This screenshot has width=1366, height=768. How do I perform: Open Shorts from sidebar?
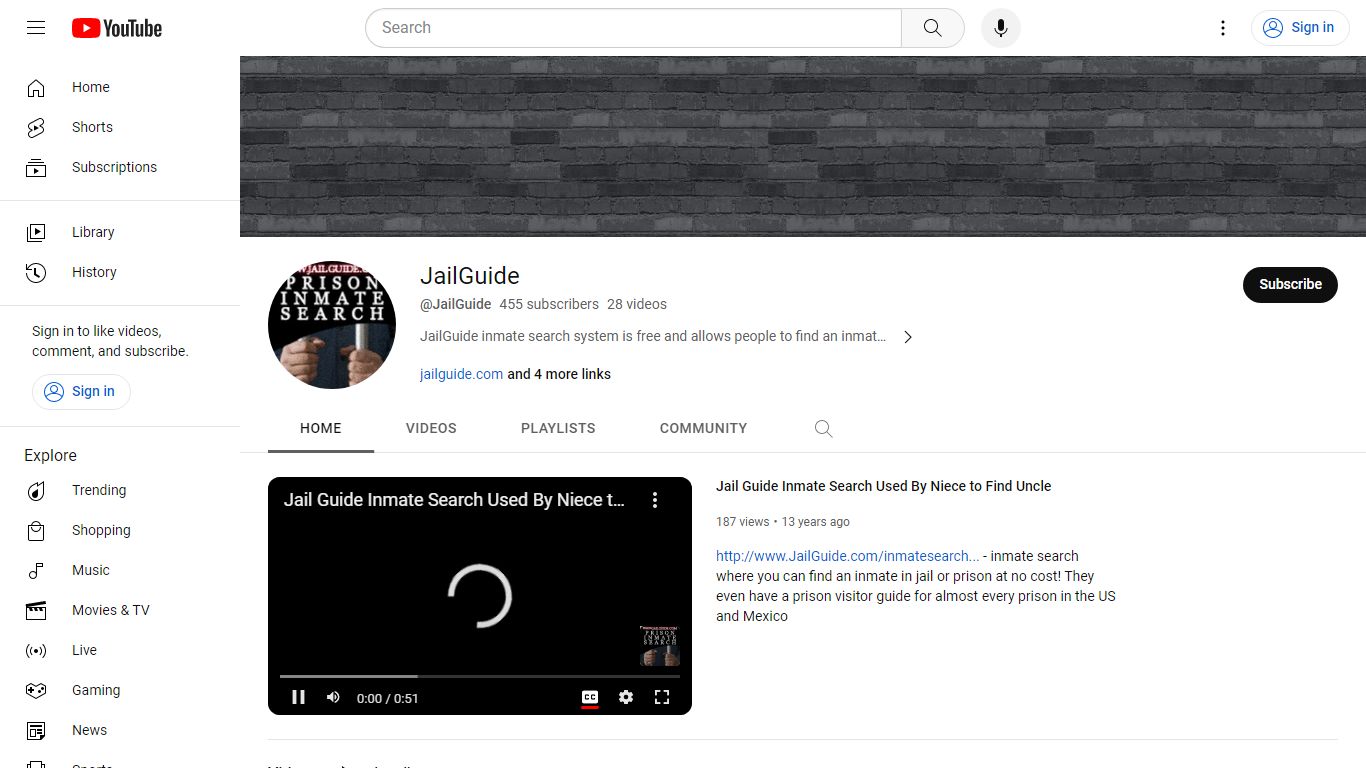(120, 127)
